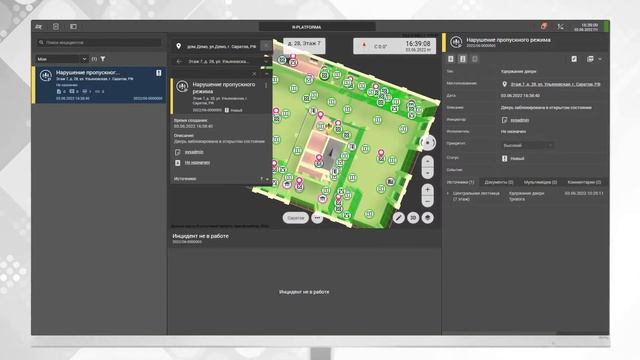Open the three-dots menu on incident popup
The height and width of the screenshot is (360, 640).
[266, 85]
